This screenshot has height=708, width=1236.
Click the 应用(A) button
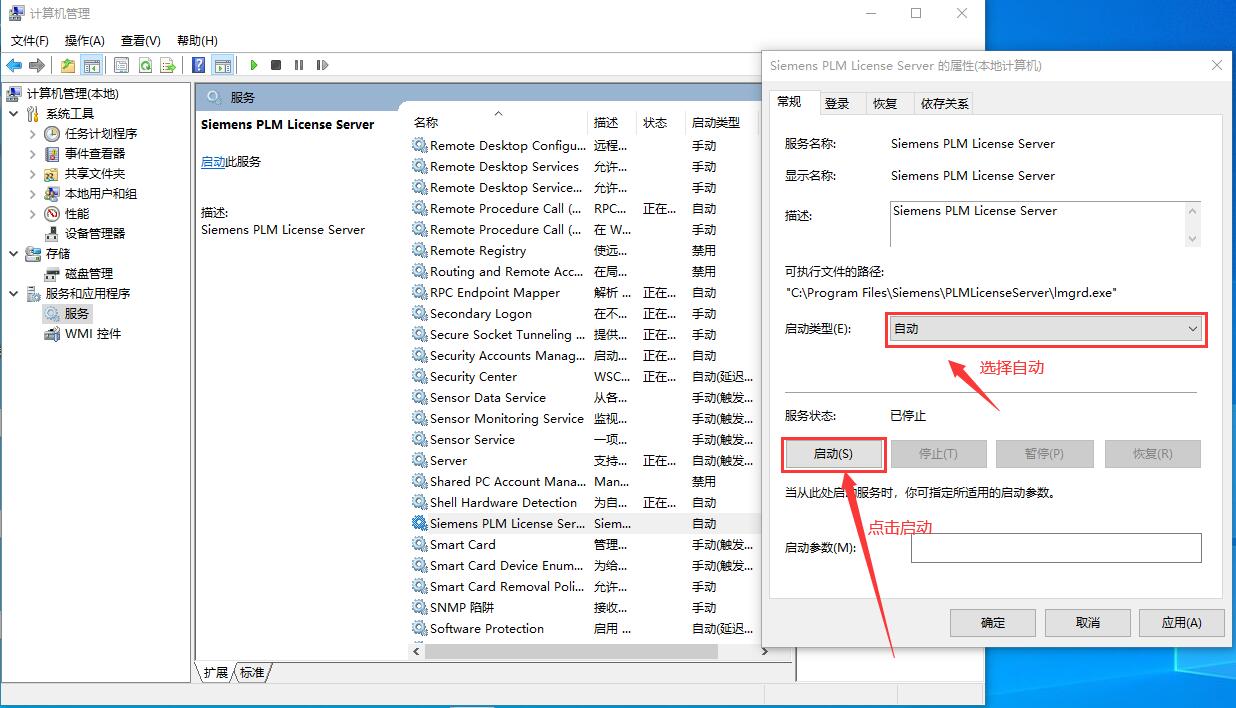[x=1180, y=622]
